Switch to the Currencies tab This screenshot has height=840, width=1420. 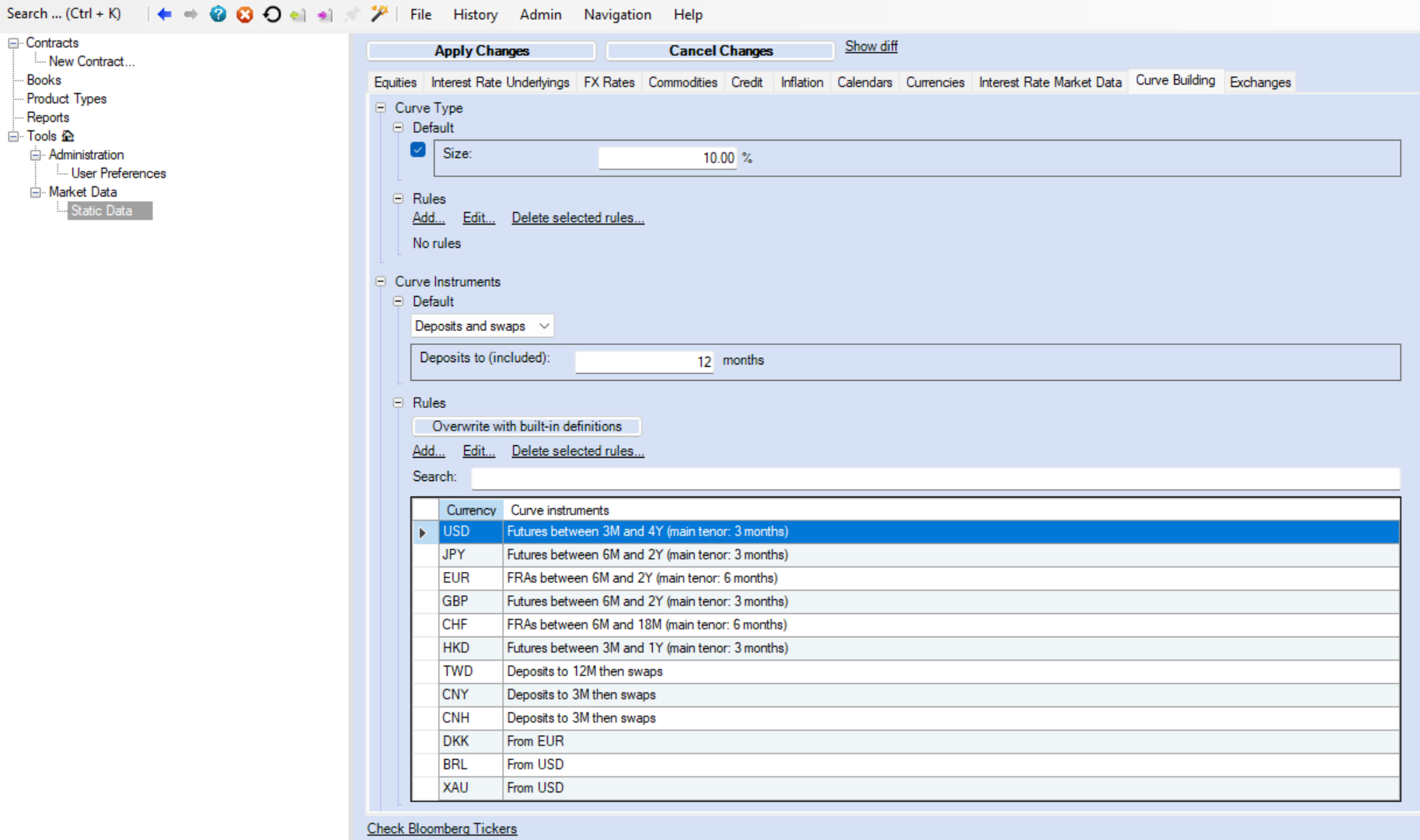[x=935, y=82]
